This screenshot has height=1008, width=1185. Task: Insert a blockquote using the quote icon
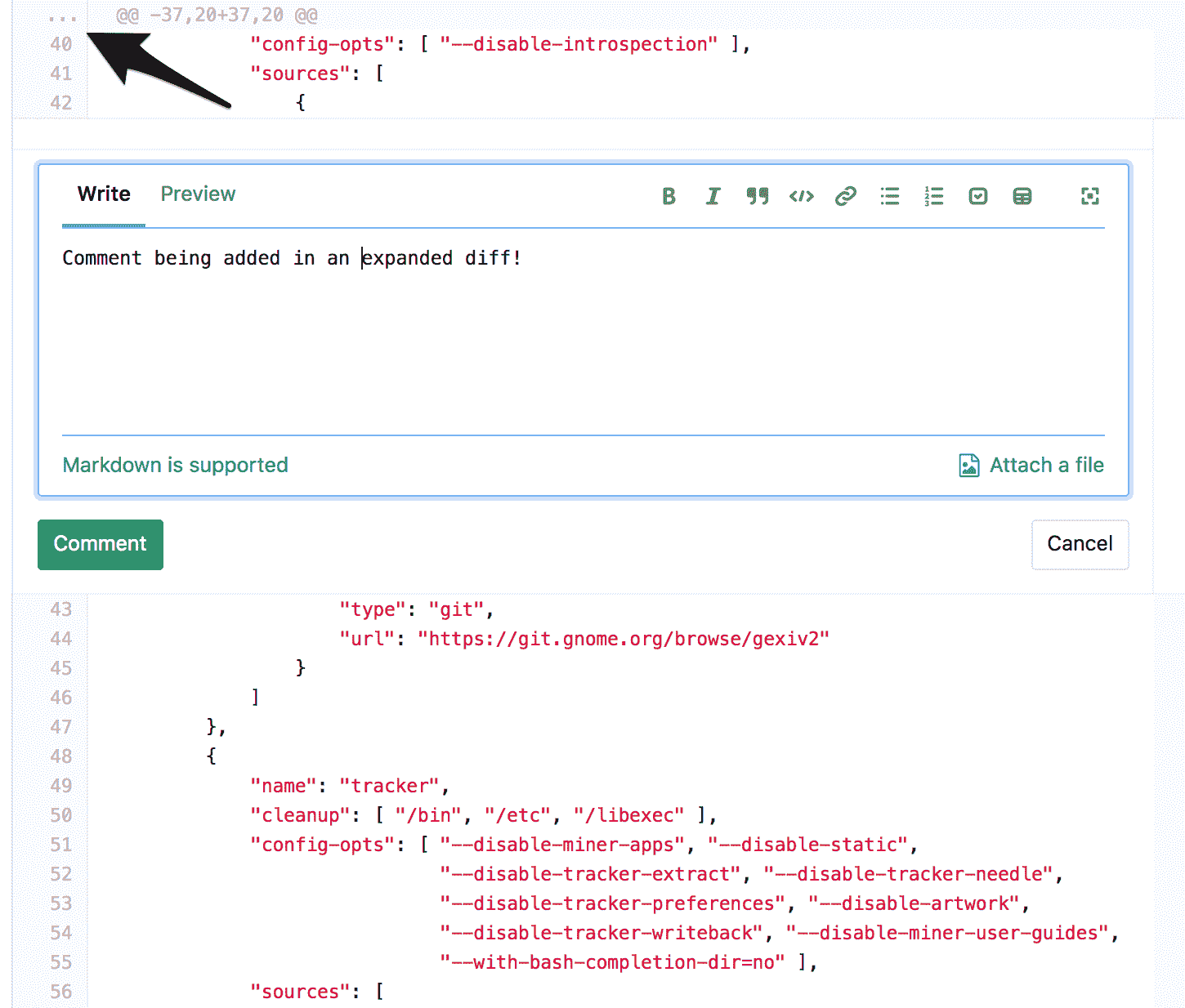(757, 196)
